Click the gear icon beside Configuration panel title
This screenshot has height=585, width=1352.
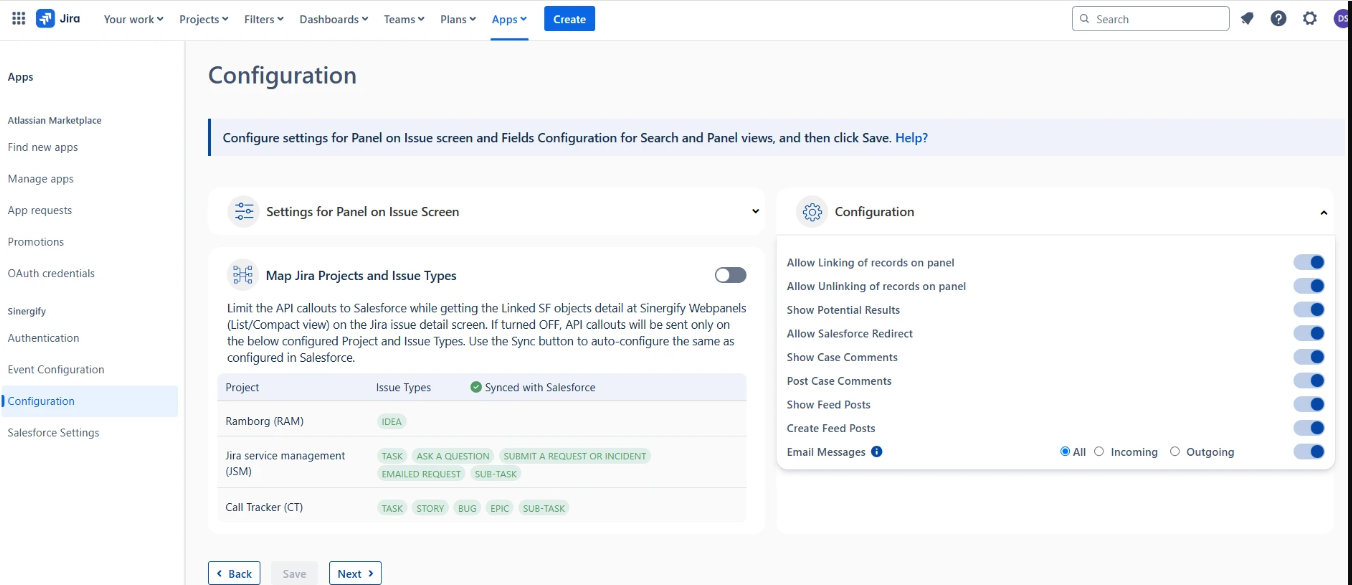coord(812,212)
